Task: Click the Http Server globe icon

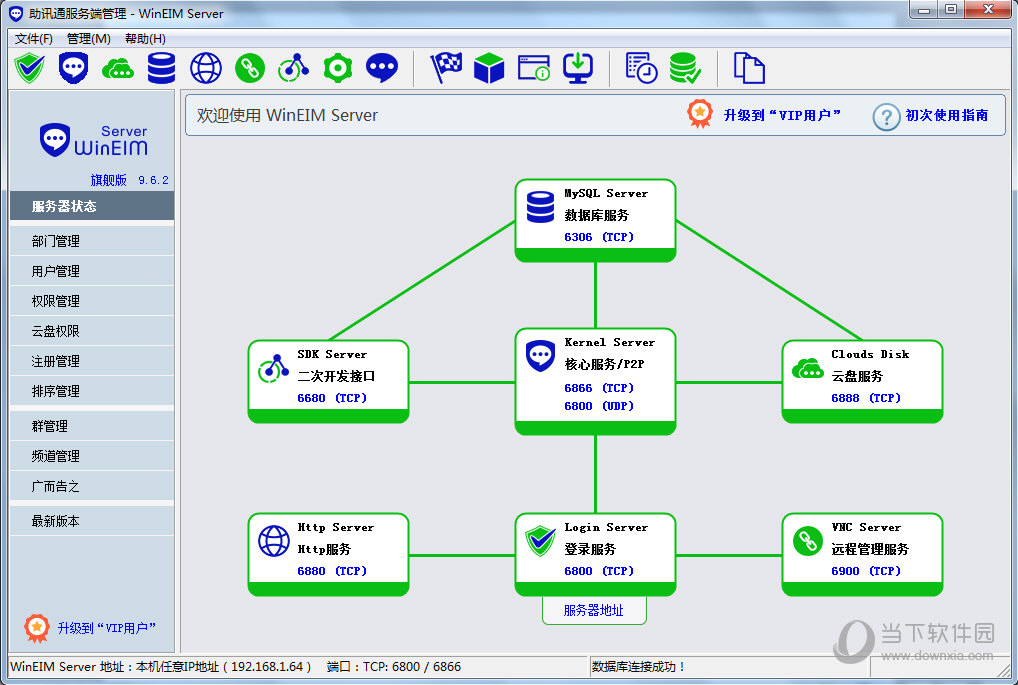Action: pyautogui.click(x=274, y=541)
